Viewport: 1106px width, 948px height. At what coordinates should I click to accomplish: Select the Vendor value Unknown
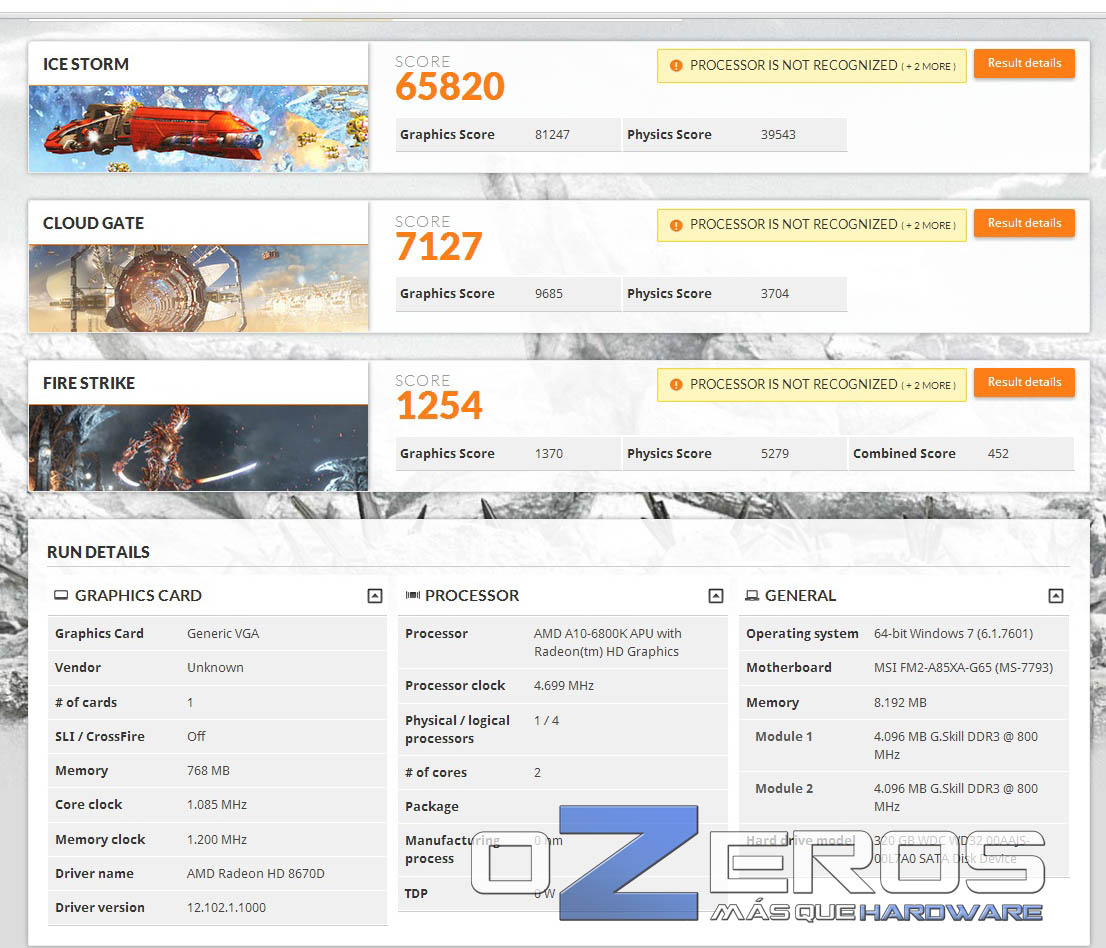[x=215, y=667]
